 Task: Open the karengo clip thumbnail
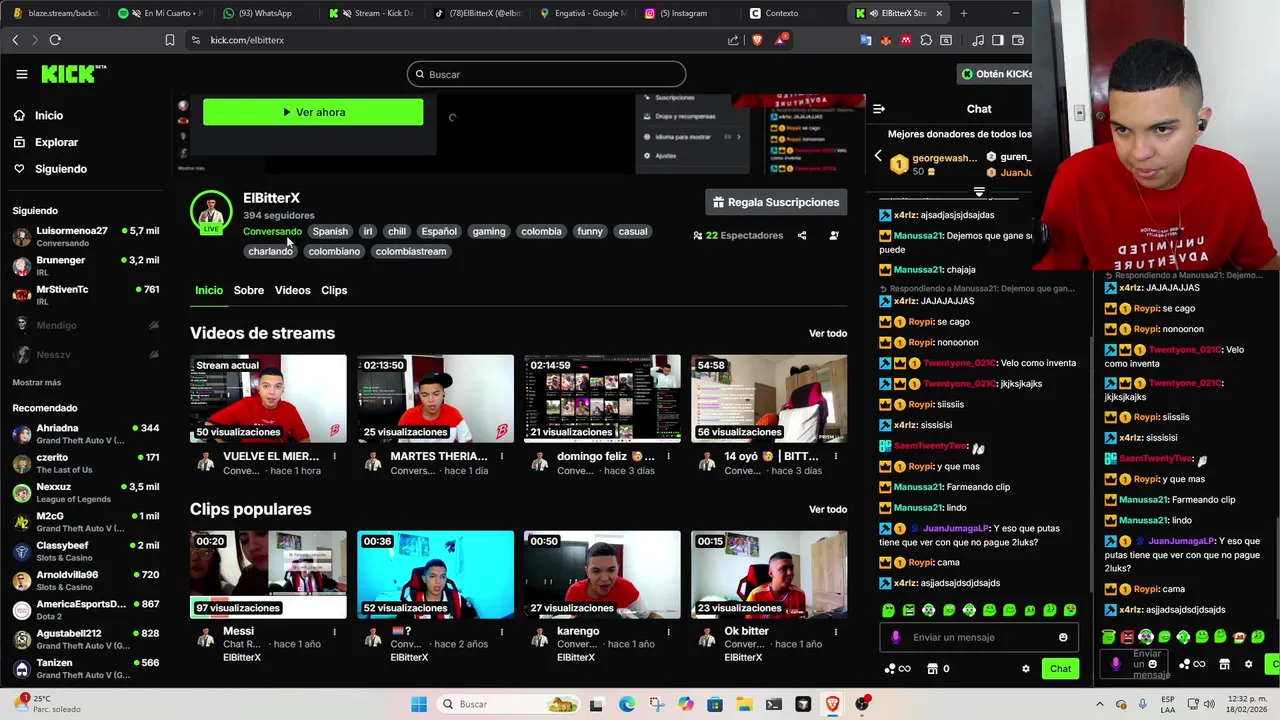[602, 574]
